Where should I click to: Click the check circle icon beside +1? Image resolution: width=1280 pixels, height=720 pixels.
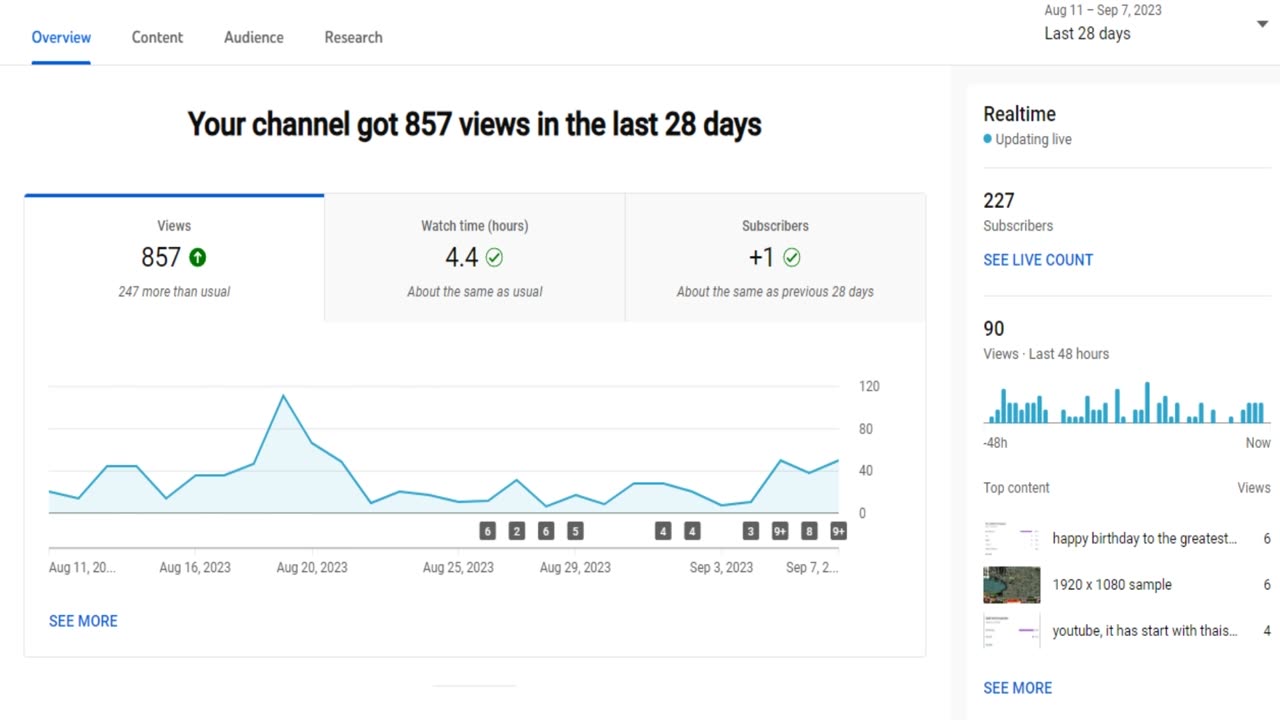[x=792, y=258]
